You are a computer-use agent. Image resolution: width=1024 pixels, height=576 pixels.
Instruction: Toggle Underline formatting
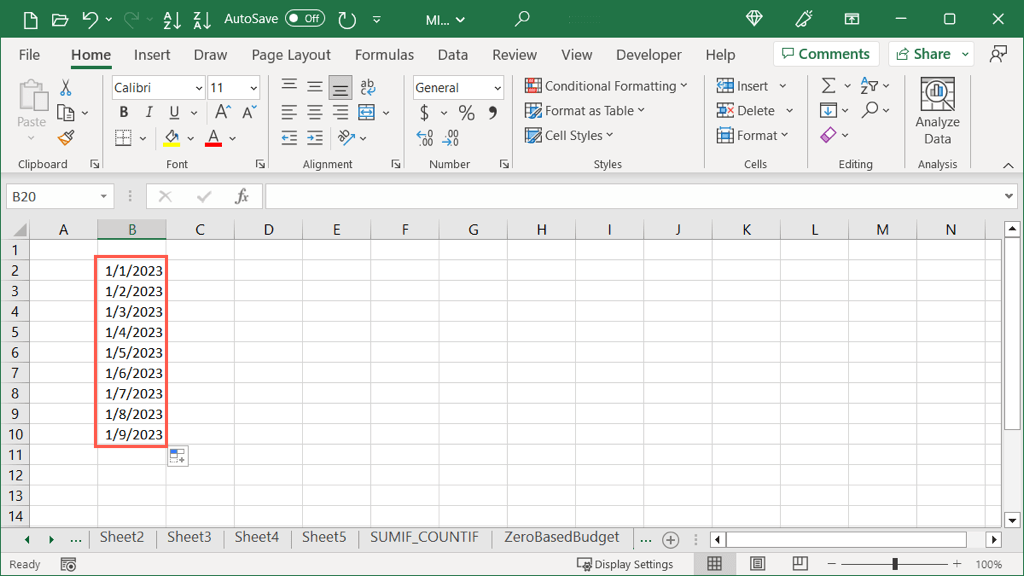174,112
